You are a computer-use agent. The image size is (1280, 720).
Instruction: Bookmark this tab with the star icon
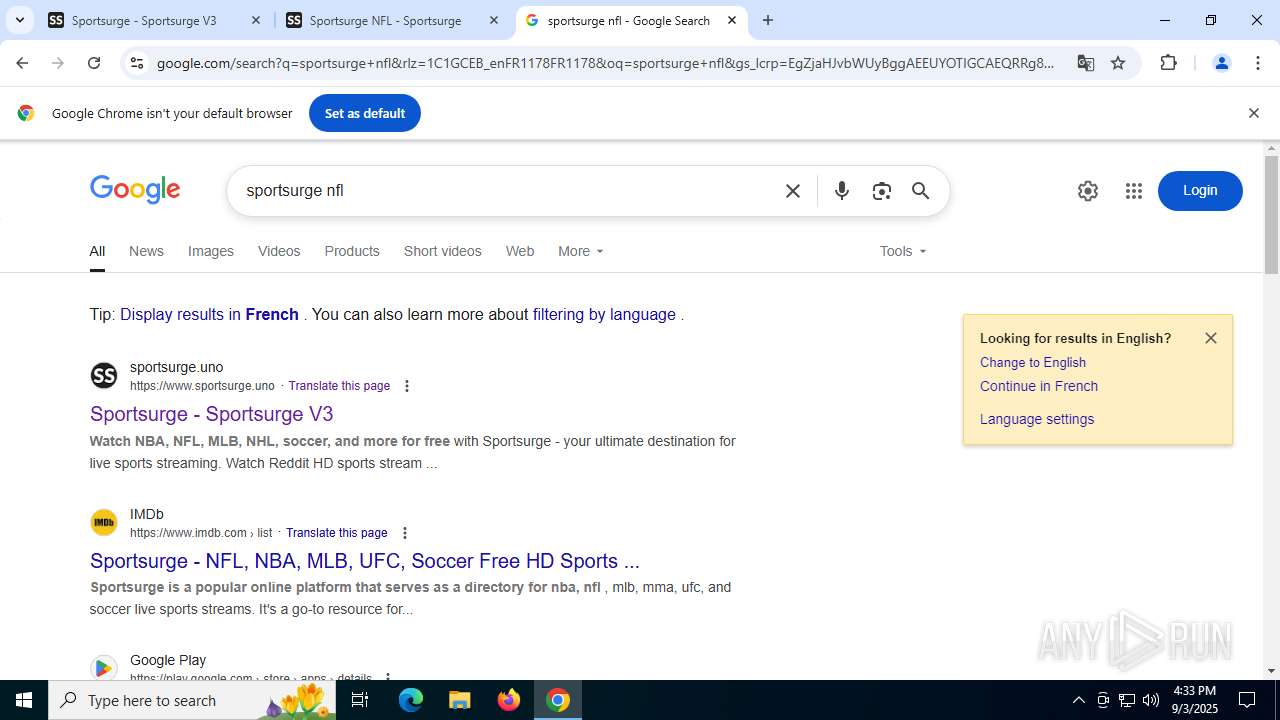1118,63
